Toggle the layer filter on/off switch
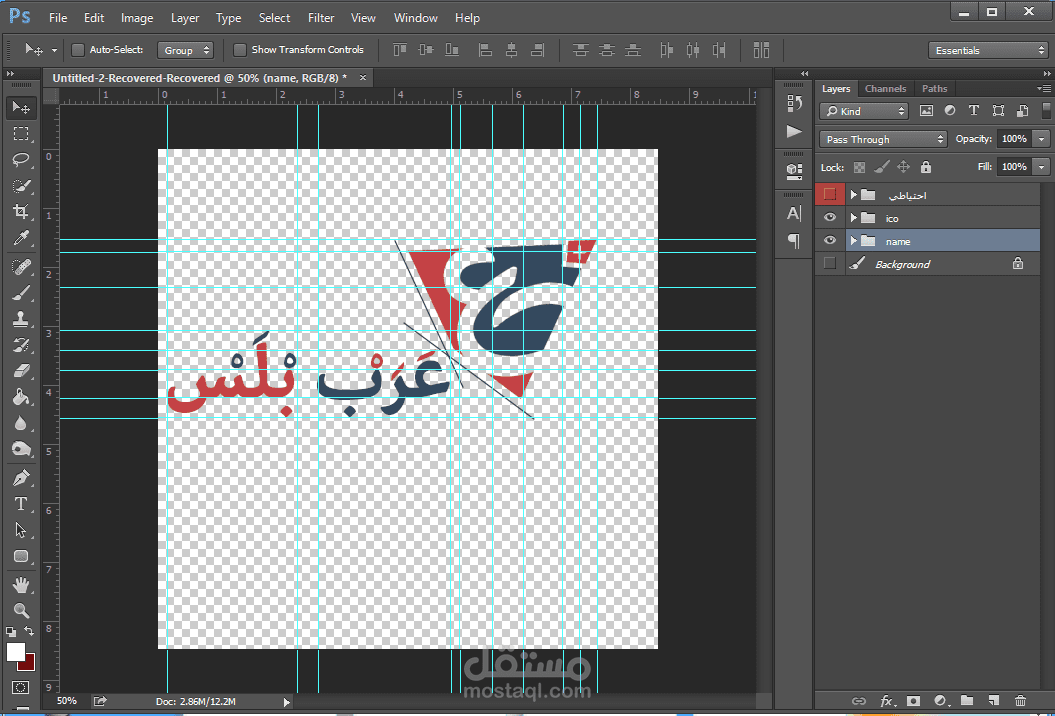Image resolution: width=1055 pixels, height=716 pixels. coord(1046,111)
